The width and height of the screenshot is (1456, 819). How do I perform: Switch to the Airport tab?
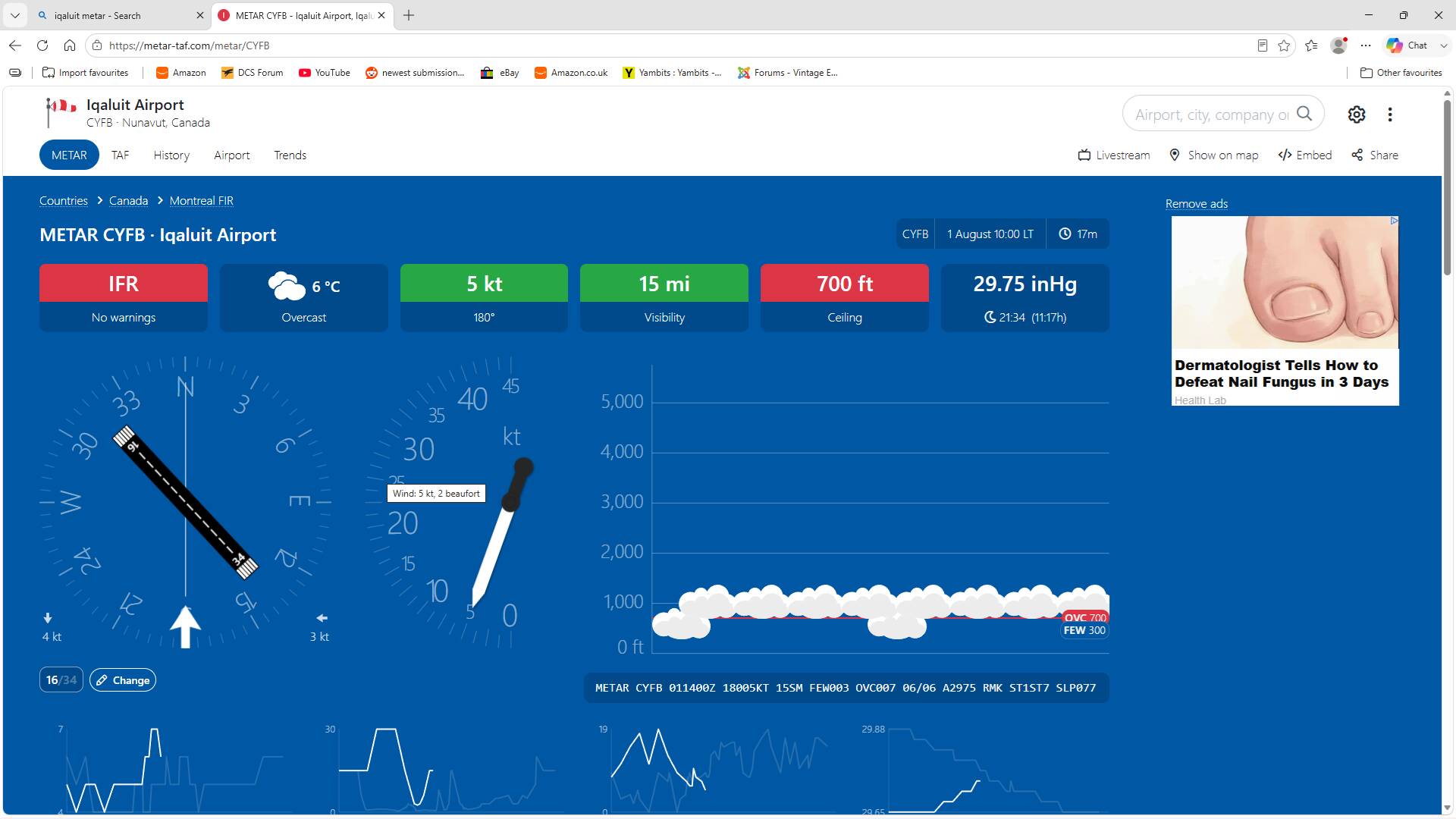pyautogui.click(x=231, y=155)
